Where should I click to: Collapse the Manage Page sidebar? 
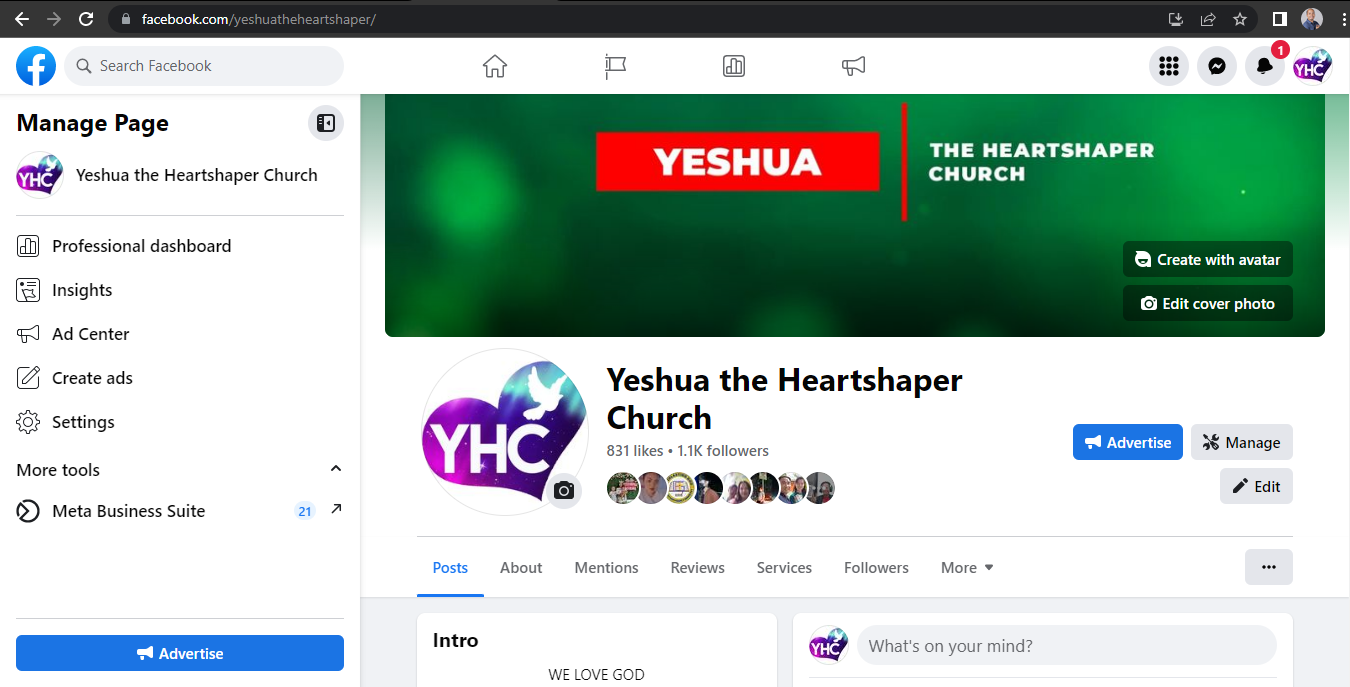point(326,123)
